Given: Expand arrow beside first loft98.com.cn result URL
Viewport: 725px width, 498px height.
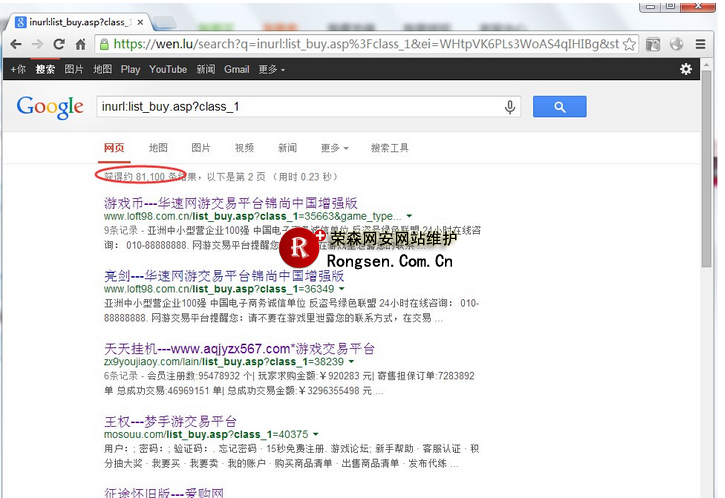Looking at the screenshot, I should pos(409,216).
